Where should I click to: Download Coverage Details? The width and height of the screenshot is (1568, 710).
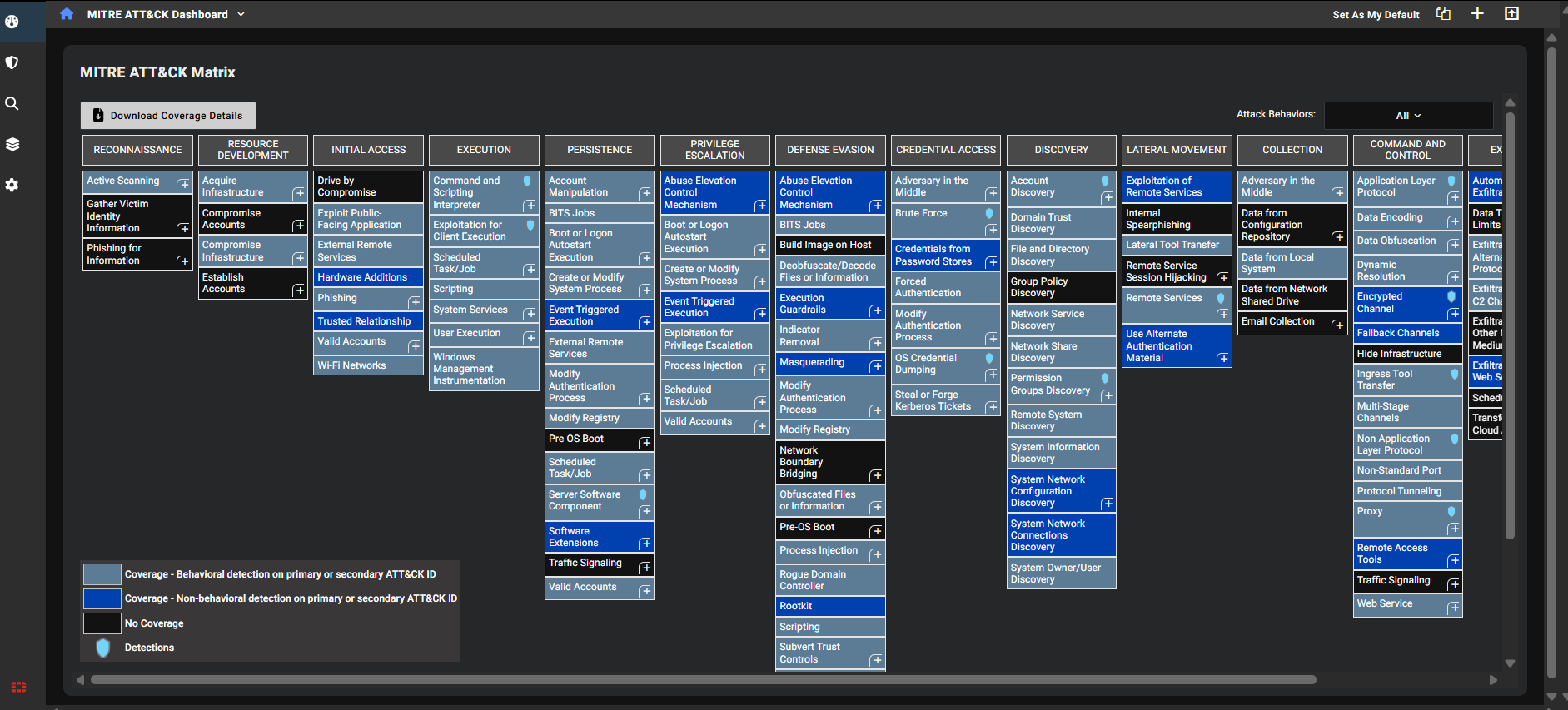click(x=168, y=116)
